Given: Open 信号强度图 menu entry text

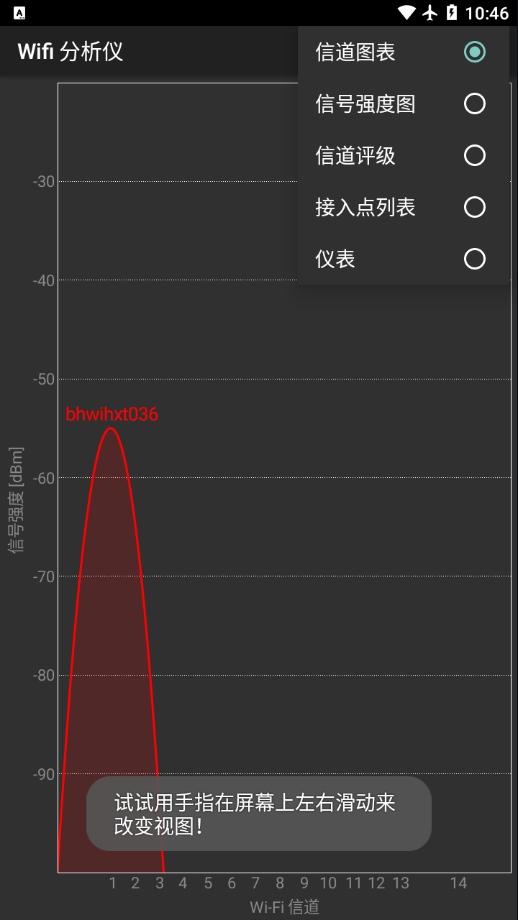Looking at the screenshot, I should 365,104.
